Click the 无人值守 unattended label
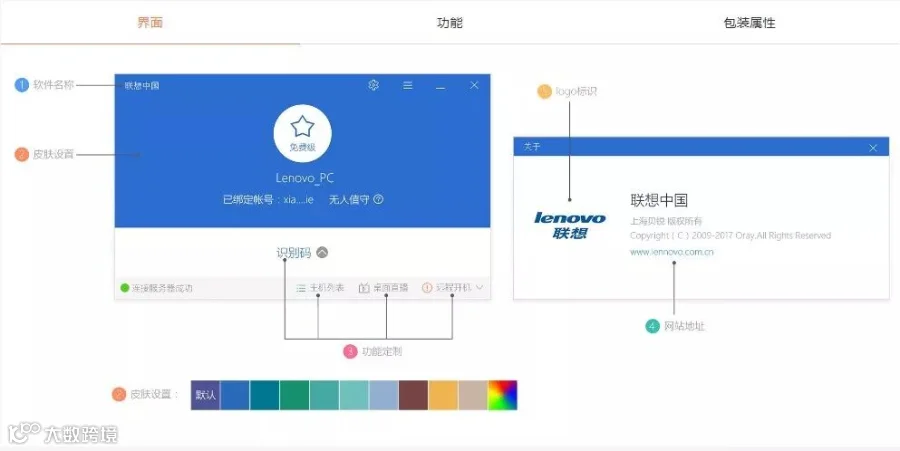The image size is (900, 451). [349, 200]
